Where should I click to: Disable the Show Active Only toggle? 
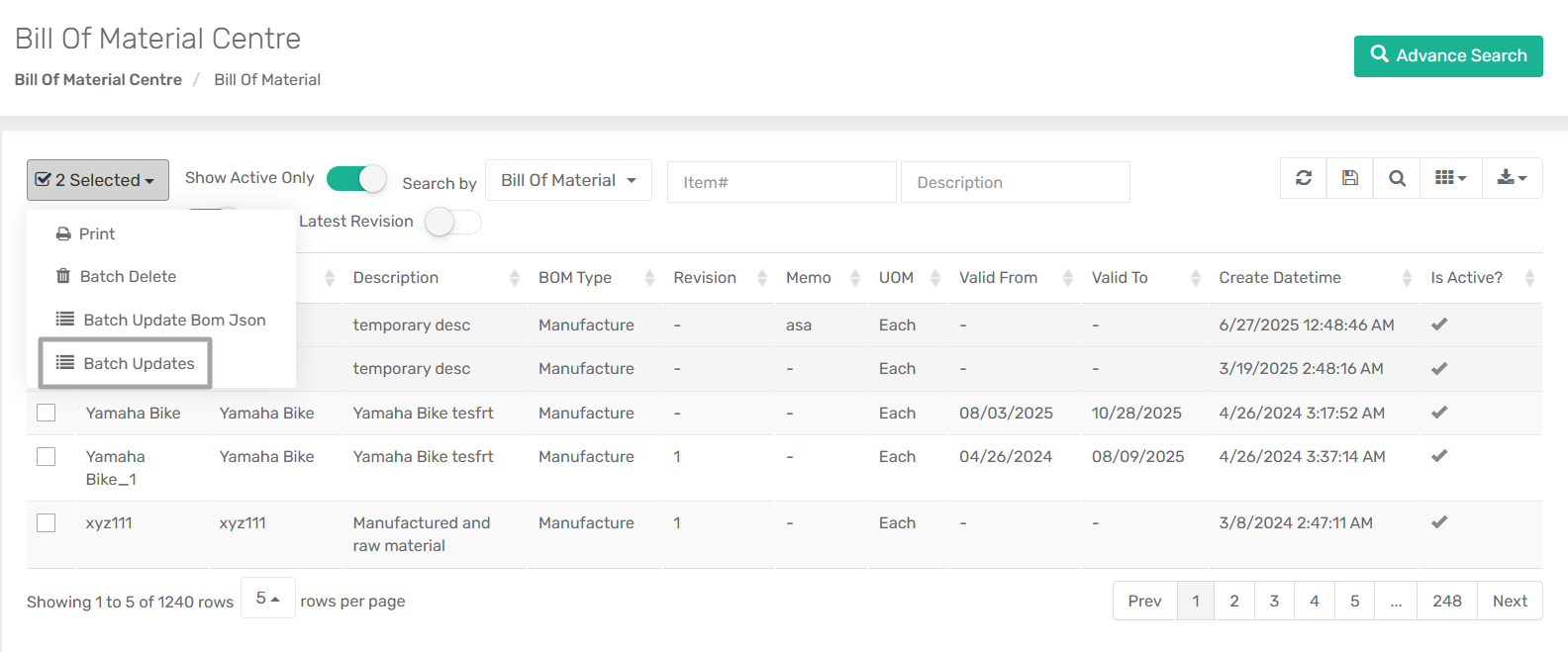356,178
